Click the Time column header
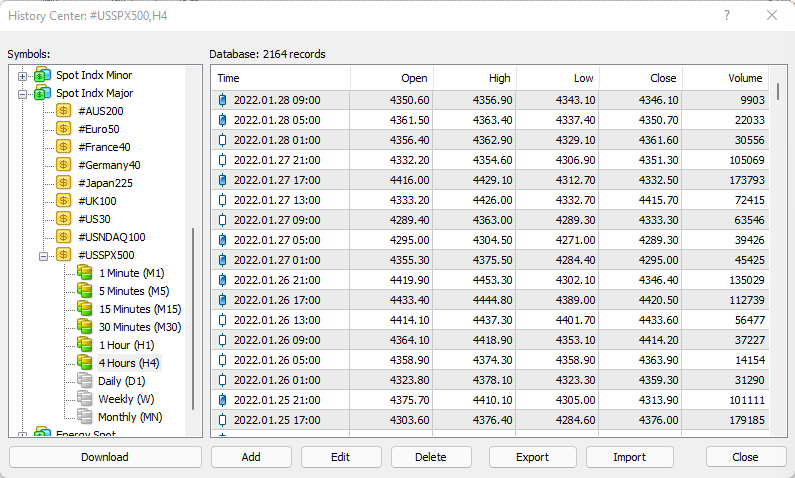Image resolution: width=795 pixels, height=478 pixels. pos(281,78)
